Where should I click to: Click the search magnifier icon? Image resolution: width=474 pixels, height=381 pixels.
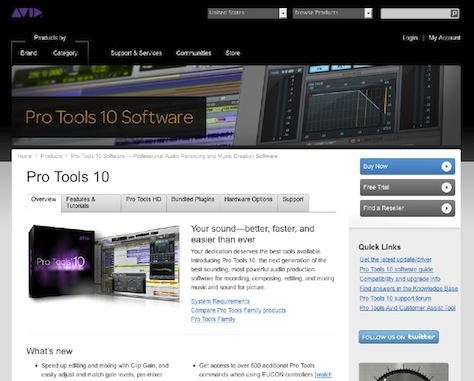tap(454, 13)
